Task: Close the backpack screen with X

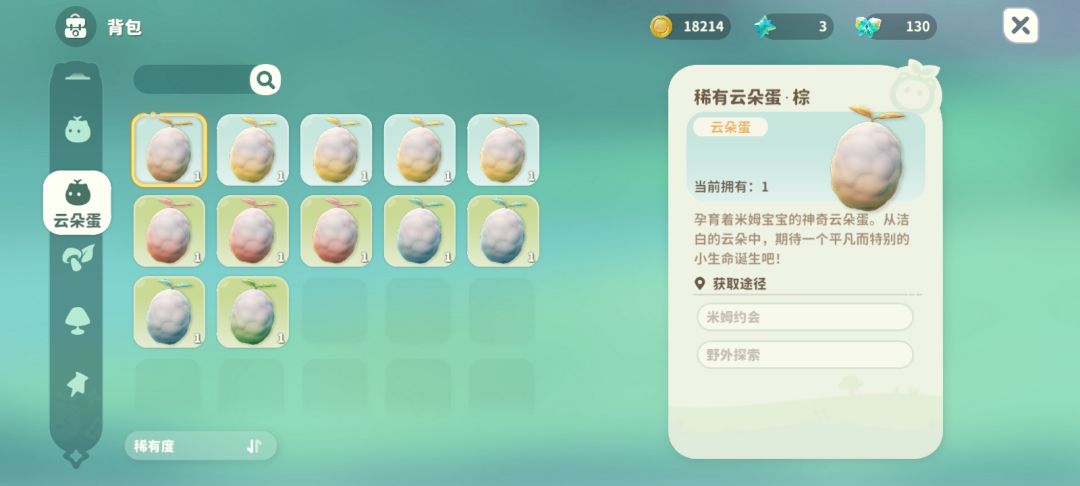Action: click(1020, 26)
